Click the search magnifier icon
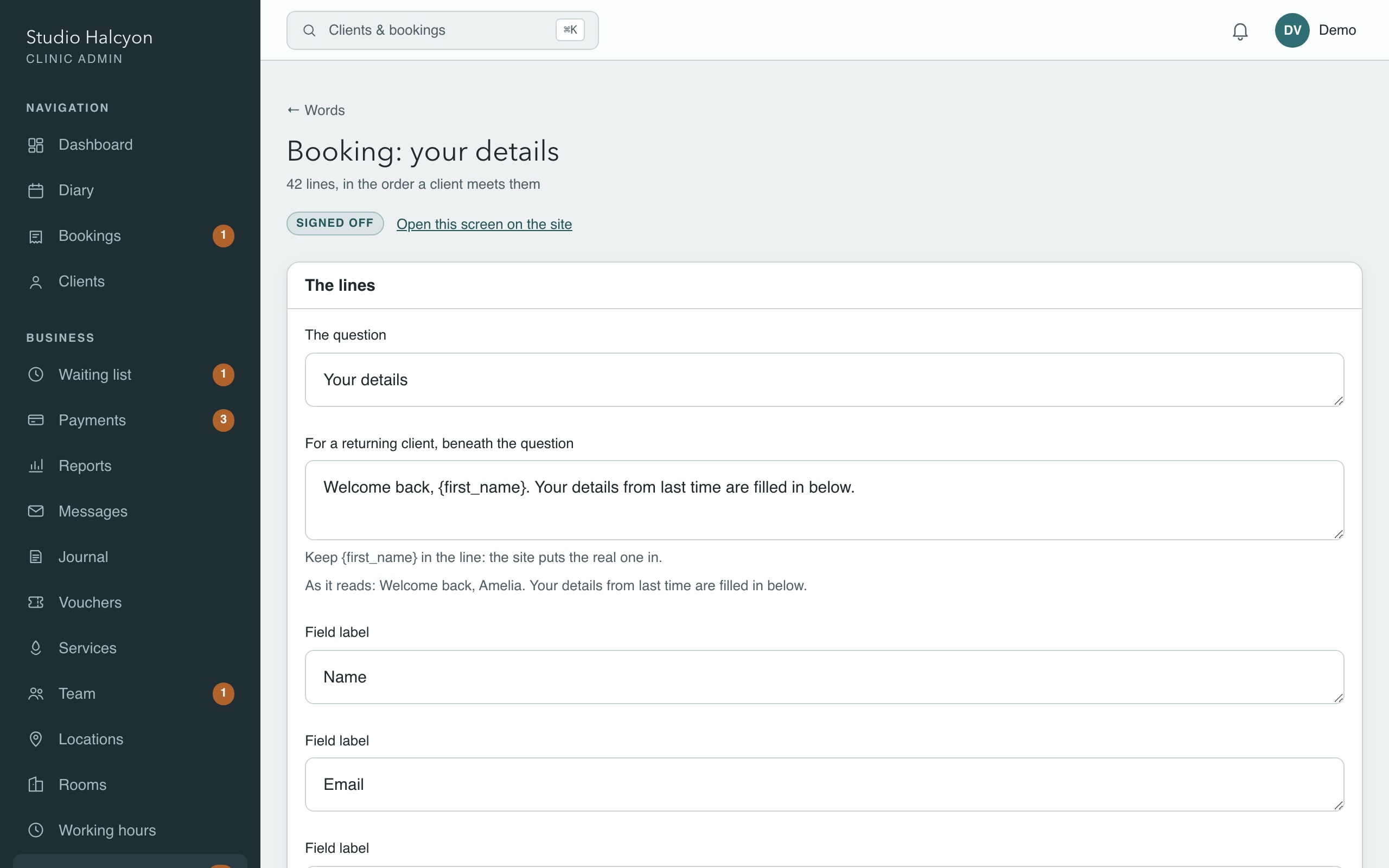Screen dimensions: 1389x868 point(309,30)
